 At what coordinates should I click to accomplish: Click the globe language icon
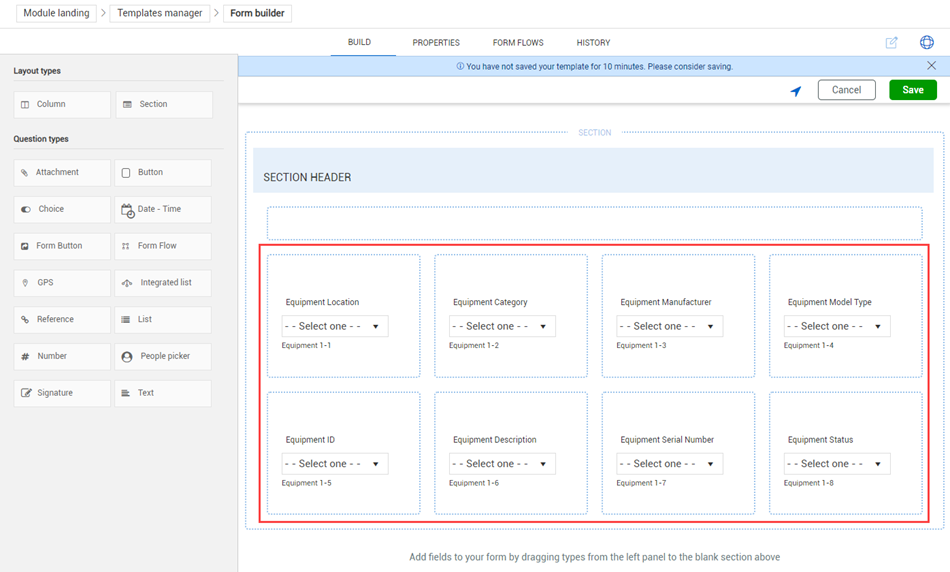point(926,43)
